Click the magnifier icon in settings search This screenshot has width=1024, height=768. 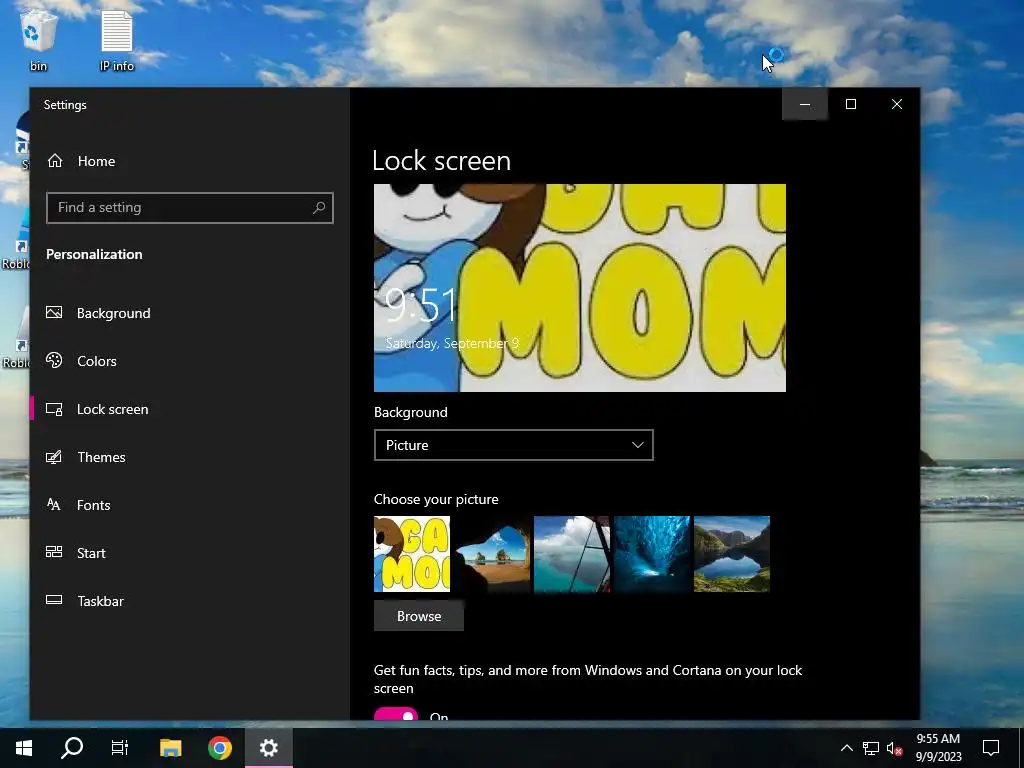pyautogui.click(x=319, y=208)
